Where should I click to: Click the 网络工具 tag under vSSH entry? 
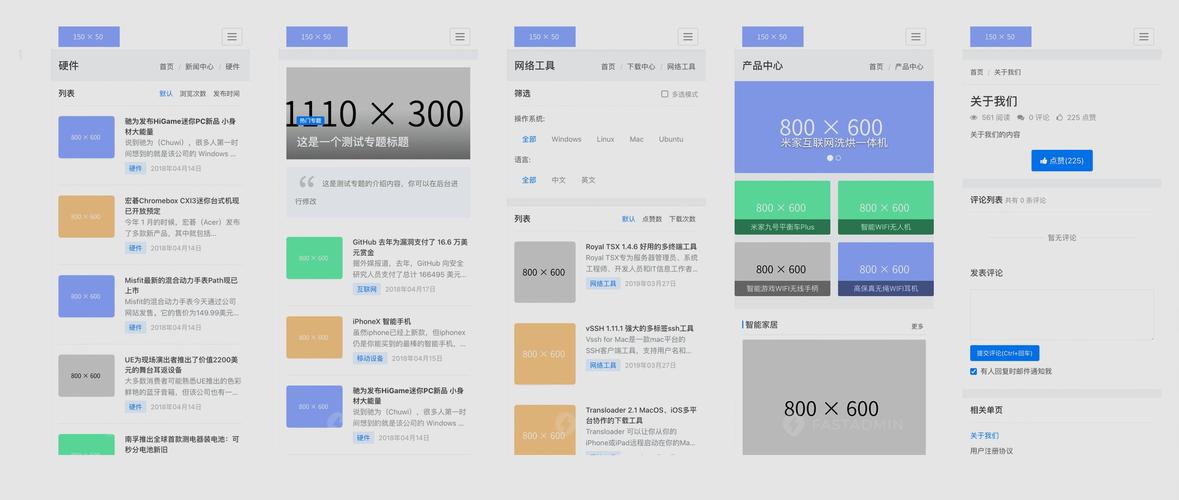[x=603, y=365]
